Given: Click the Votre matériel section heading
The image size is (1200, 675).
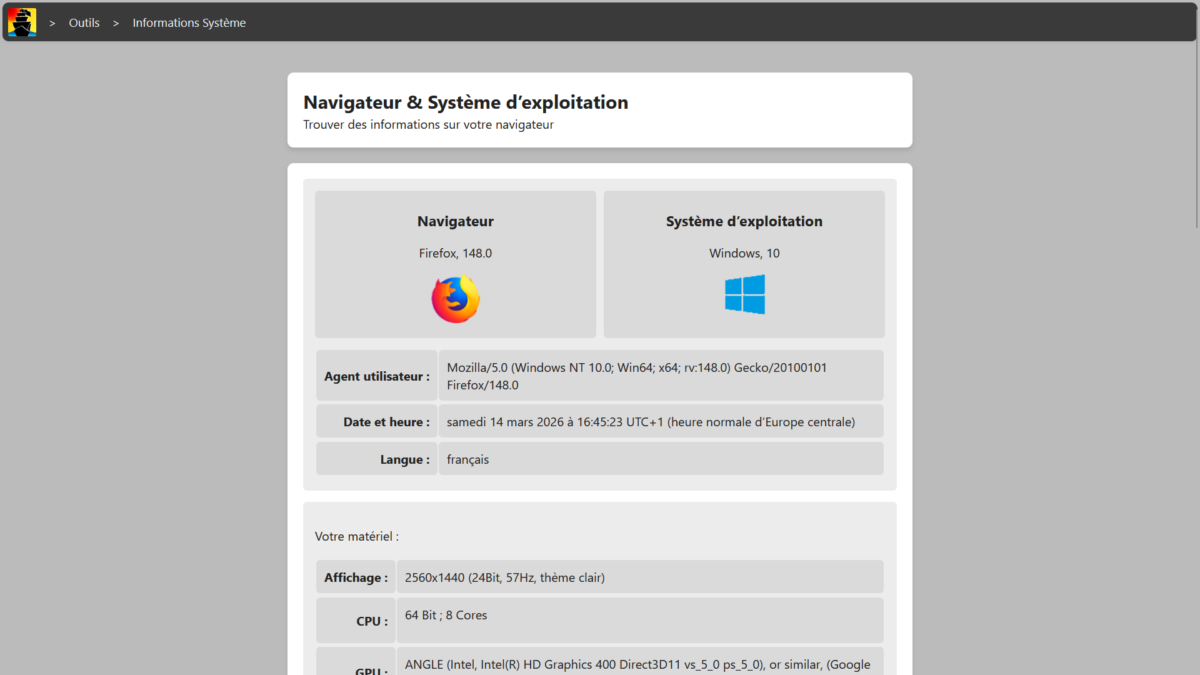Looking at the screenshot, I should [356, 536].
